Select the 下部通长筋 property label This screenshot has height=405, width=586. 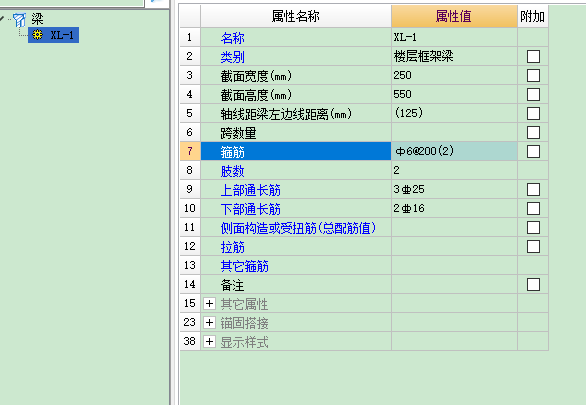[x=250, y=209]
